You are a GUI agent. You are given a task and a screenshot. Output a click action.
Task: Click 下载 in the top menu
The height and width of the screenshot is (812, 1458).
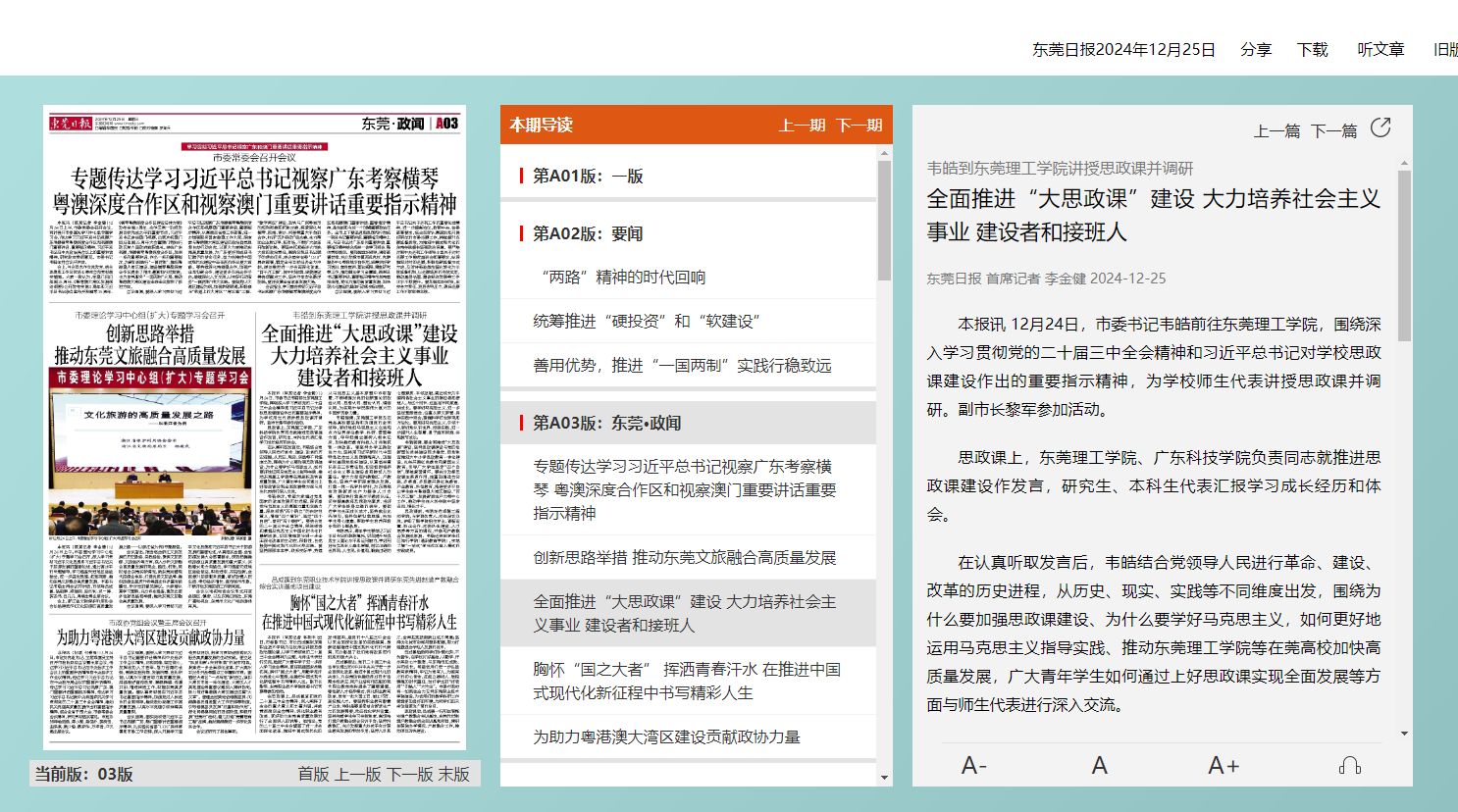pyautogui.click(x=1312, y=49)
